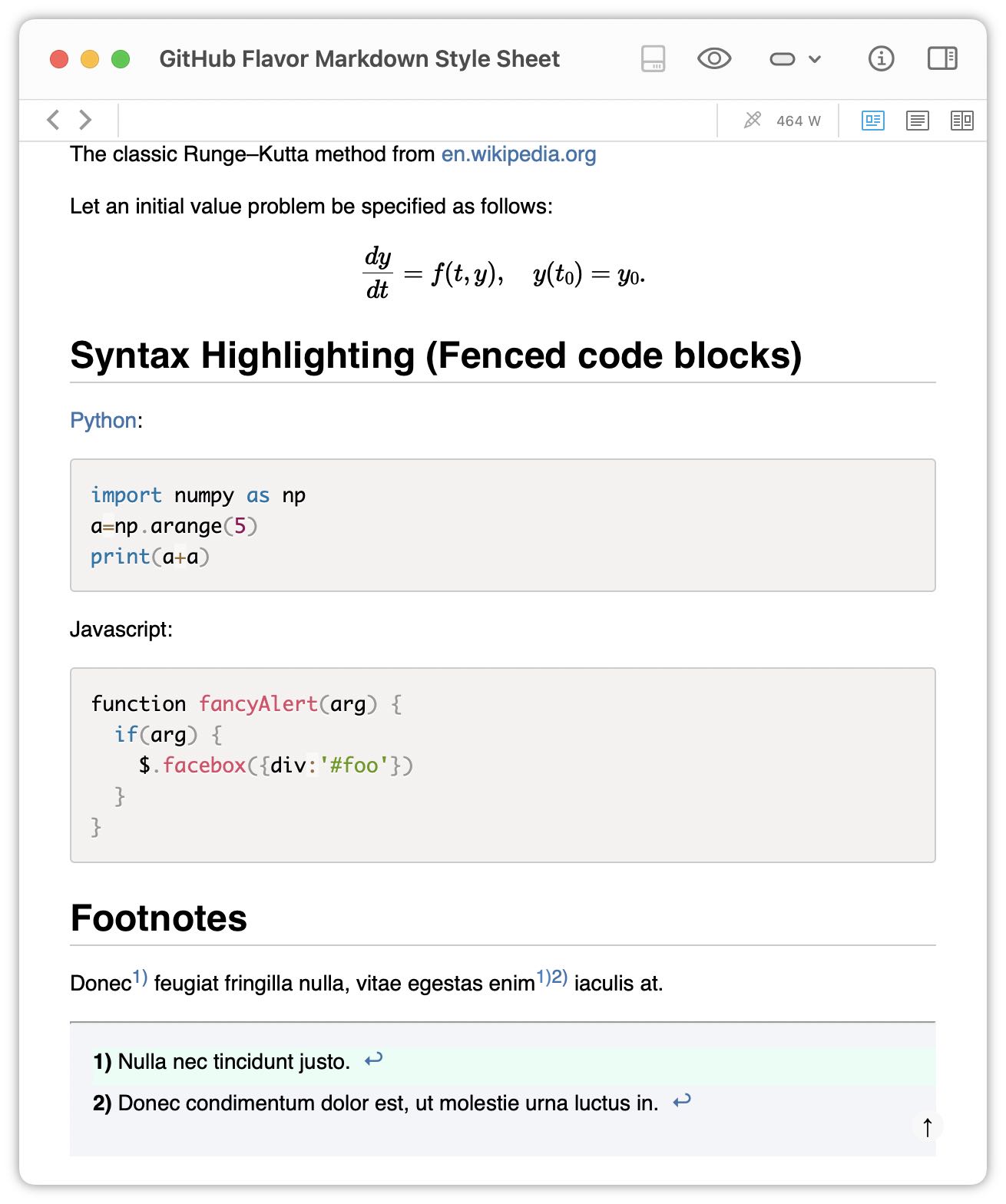Click the 'Javascript:' label
This screenshot has height=1204, width=1006.
pos(121,630)
